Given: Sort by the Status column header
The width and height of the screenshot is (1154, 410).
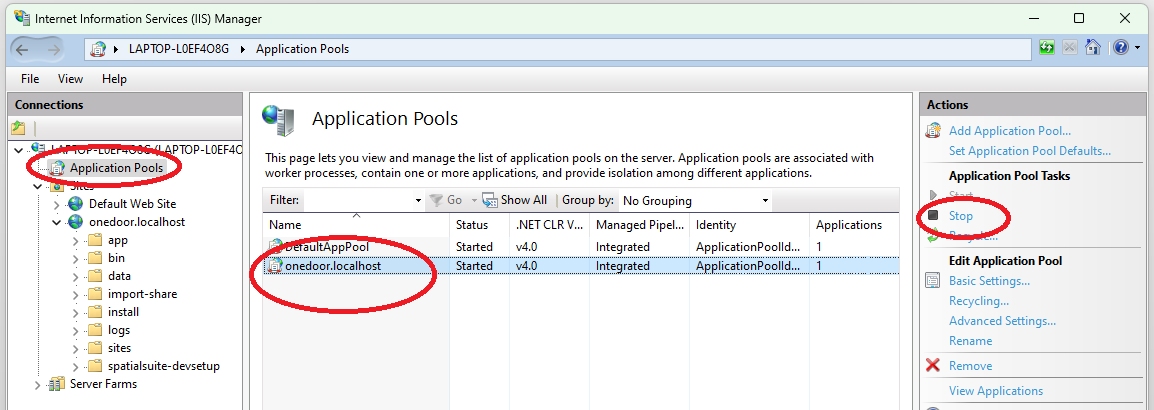Looking at the screenshot, I should pos(479,225).
